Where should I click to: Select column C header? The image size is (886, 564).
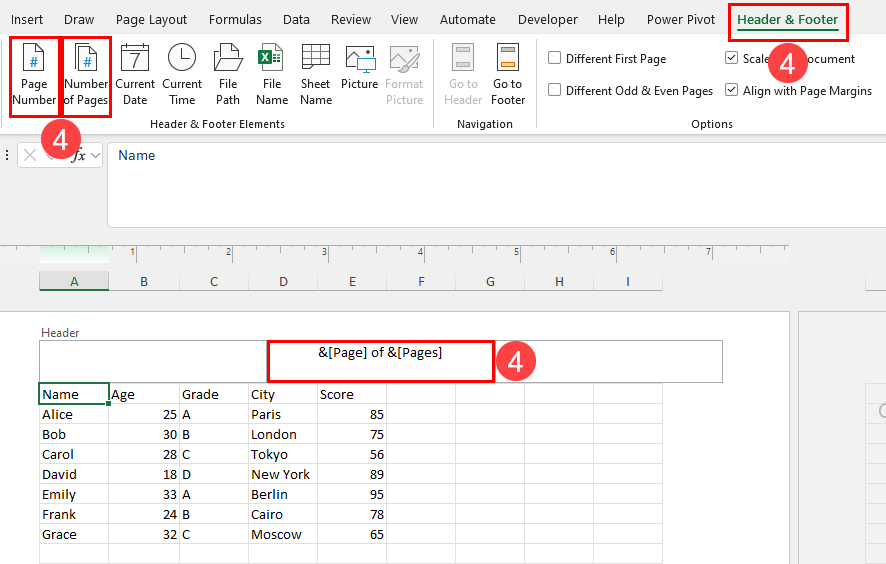point(214,281)
